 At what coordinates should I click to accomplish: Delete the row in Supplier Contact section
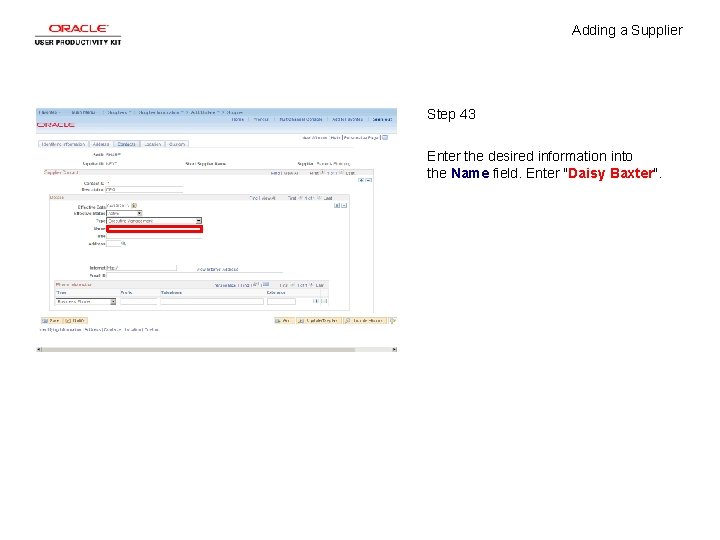tap(368, 180)
